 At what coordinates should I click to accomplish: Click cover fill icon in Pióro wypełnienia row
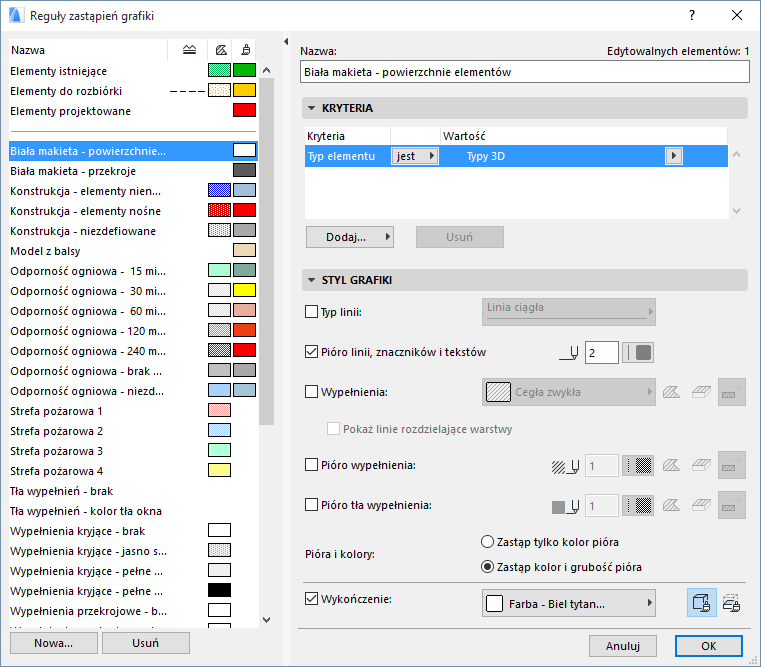(701, 466)
